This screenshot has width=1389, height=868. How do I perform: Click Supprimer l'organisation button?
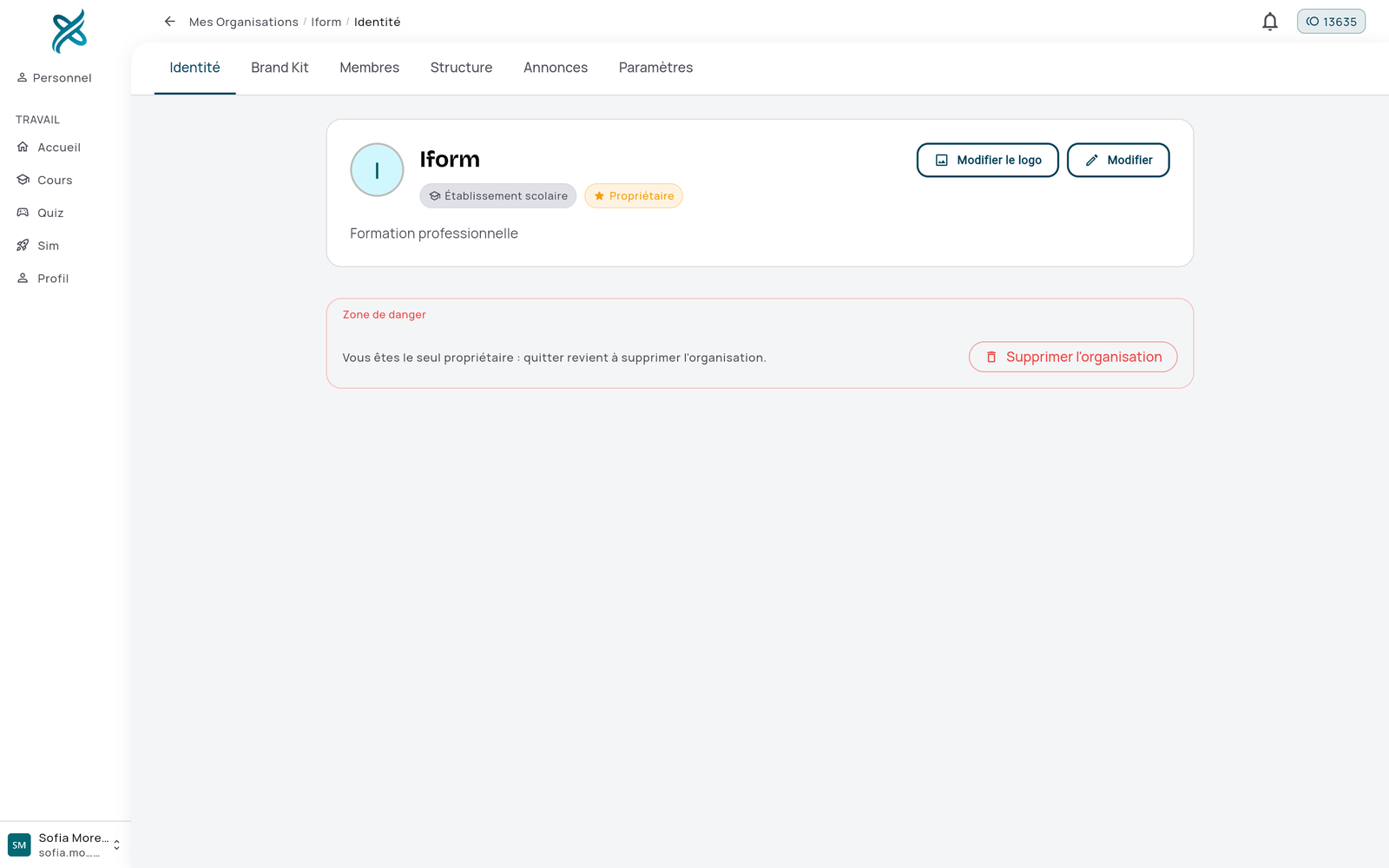(x=1073, y=357)
